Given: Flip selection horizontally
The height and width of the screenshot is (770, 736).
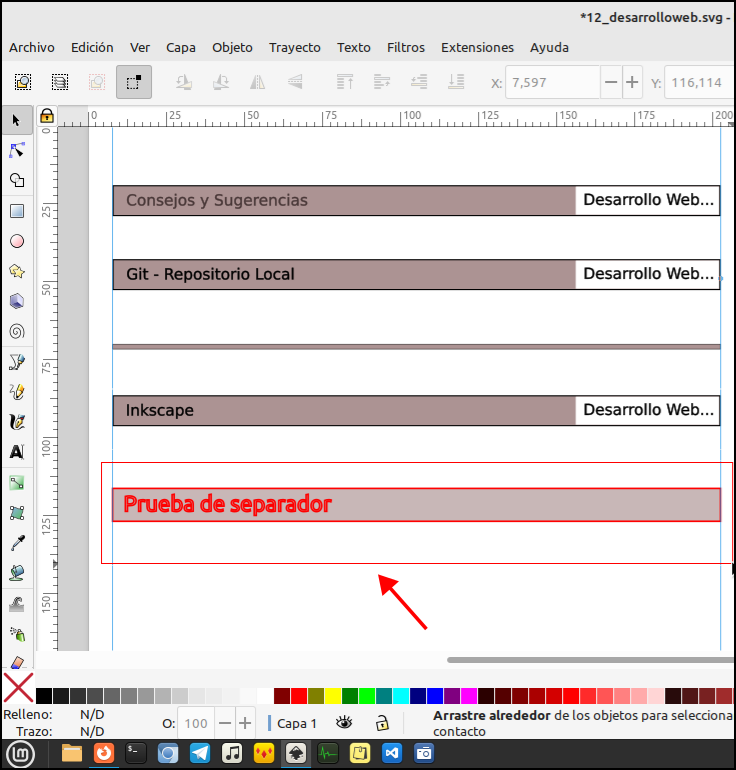Looking at the screenshot, I should (x=257, y=82).
